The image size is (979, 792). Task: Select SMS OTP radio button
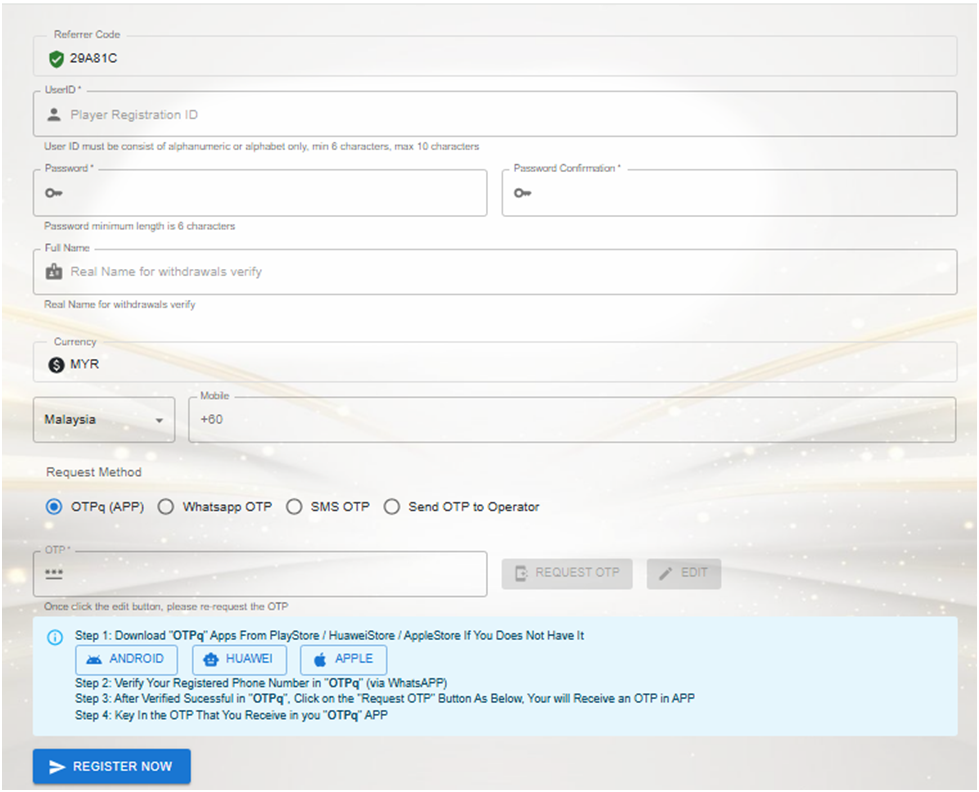[x=294, y=507]
